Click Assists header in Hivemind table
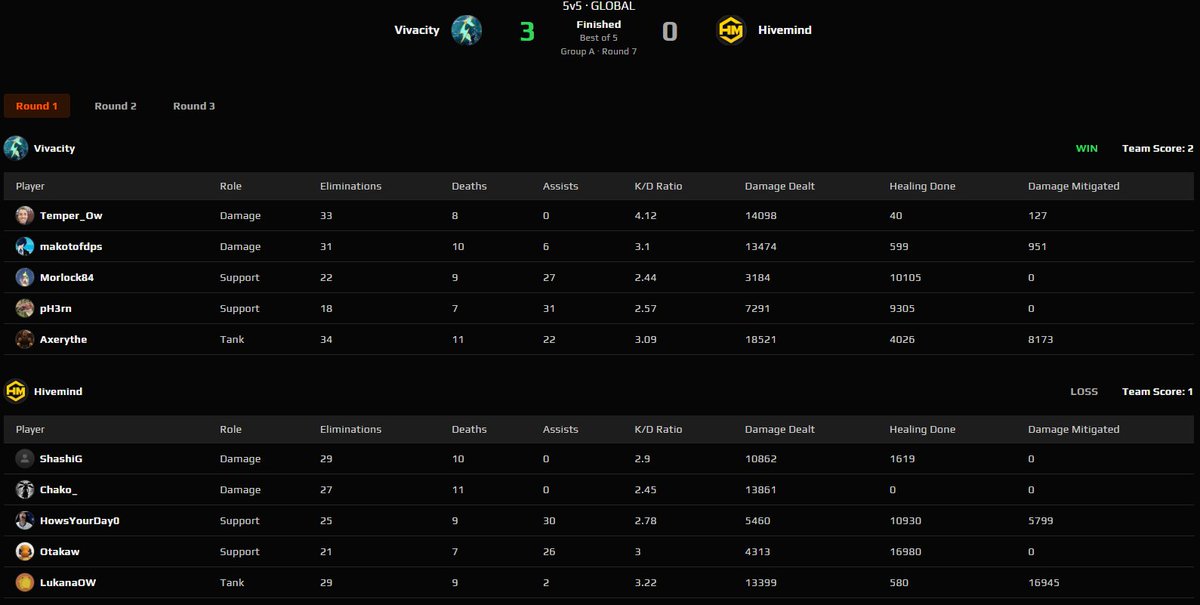The image size is (1200, 605). click(560, 429)
